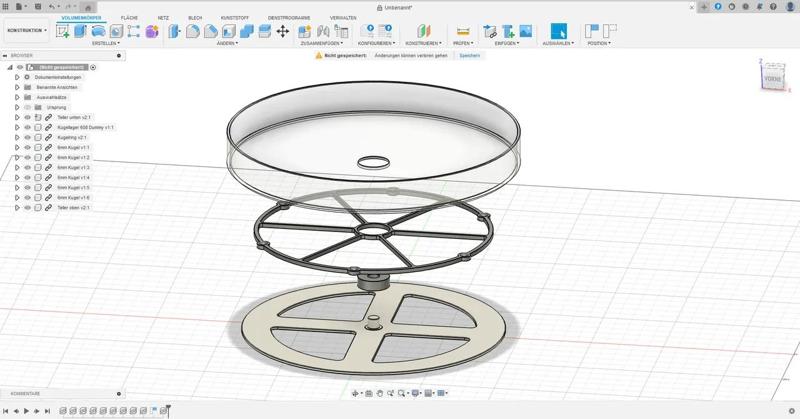Click the Help question-mark icon

[x=773, y=7]
